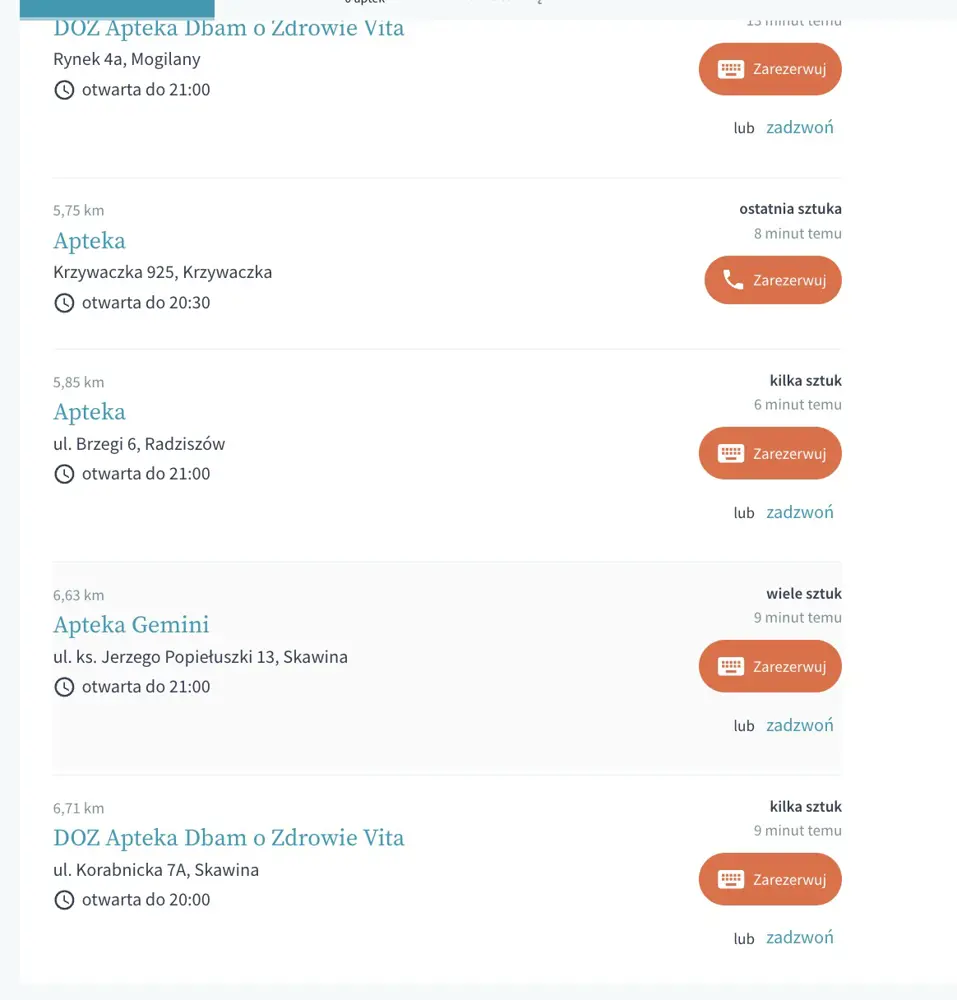This screenshot has height=1000, width=957.
Task: Select zadzwoń link for Radziszów pharmacy
Action: tap(800, 512)
